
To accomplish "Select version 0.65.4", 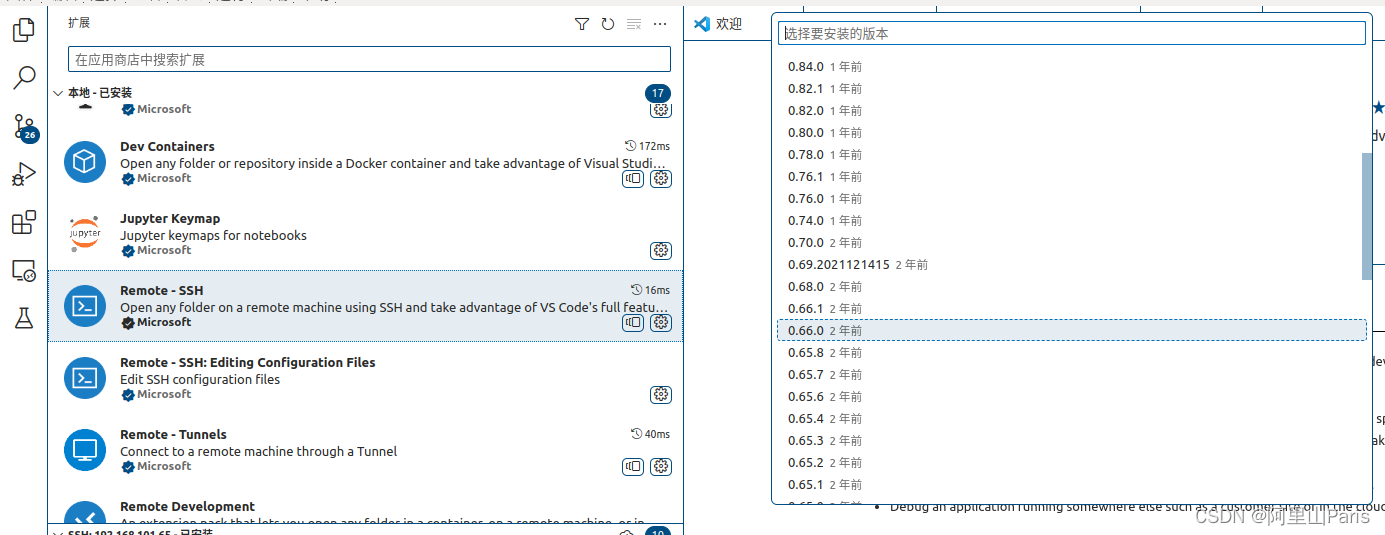I will 1071,419.
